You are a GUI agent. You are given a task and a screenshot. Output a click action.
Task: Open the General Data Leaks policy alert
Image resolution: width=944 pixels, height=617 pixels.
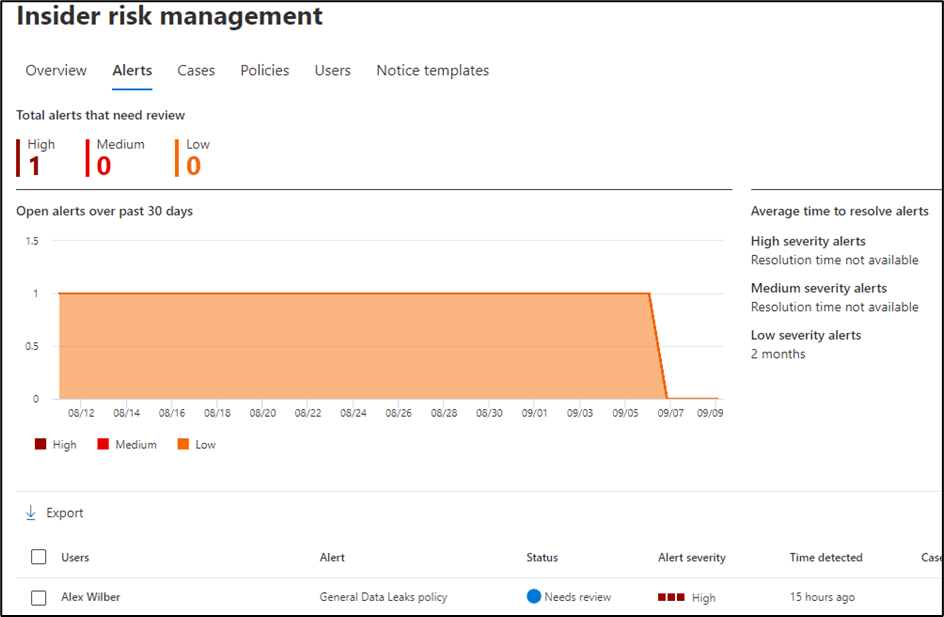click(383, 597)
